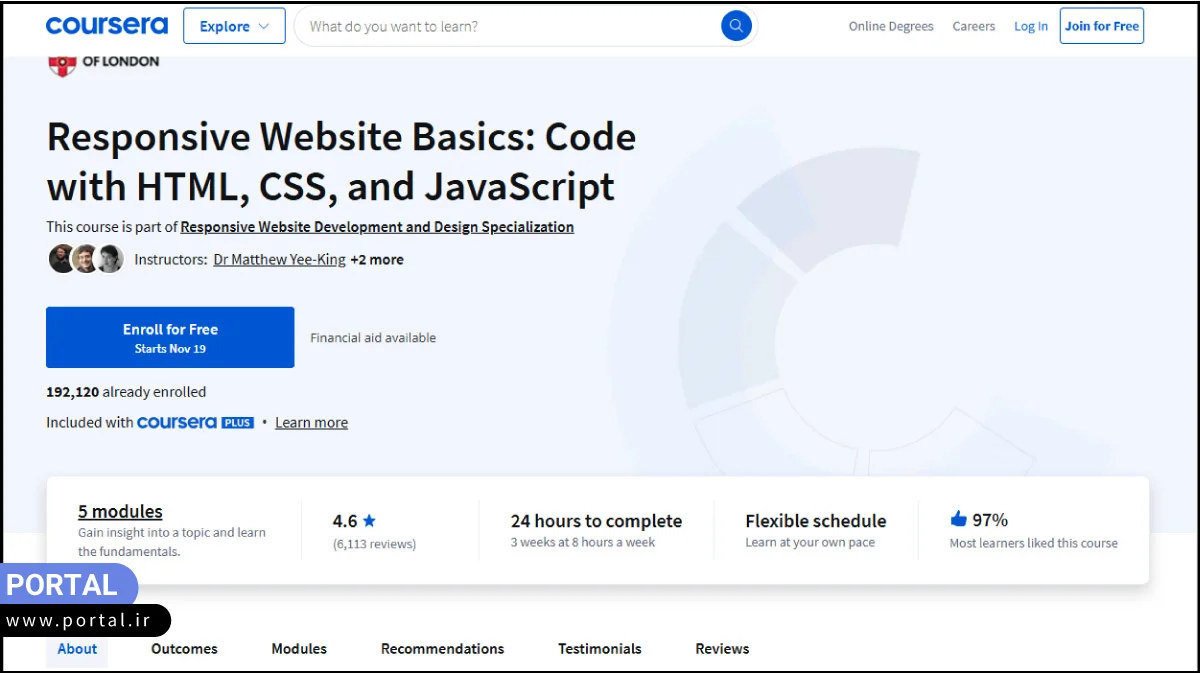Viewport: 1200px width, 673px height.
Task: Click the first instructor avatar
Action: (60, 258)
